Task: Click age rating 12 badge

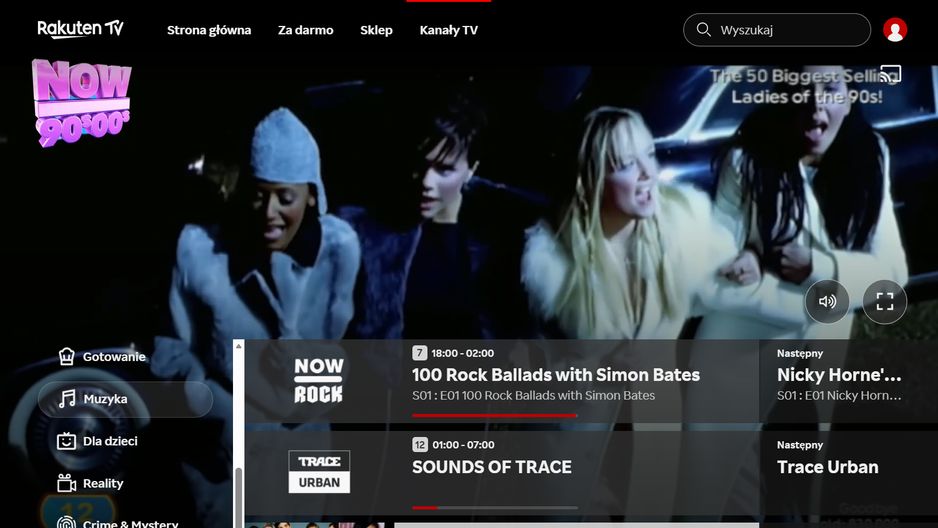Action: click(x=420, y=444)
